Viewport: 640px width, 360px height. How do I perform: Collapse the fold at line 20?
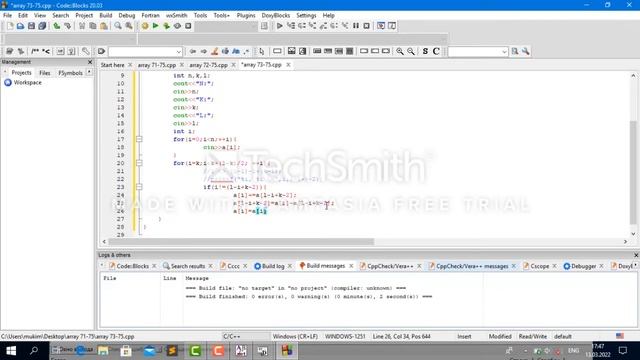(x=139, y=163)
